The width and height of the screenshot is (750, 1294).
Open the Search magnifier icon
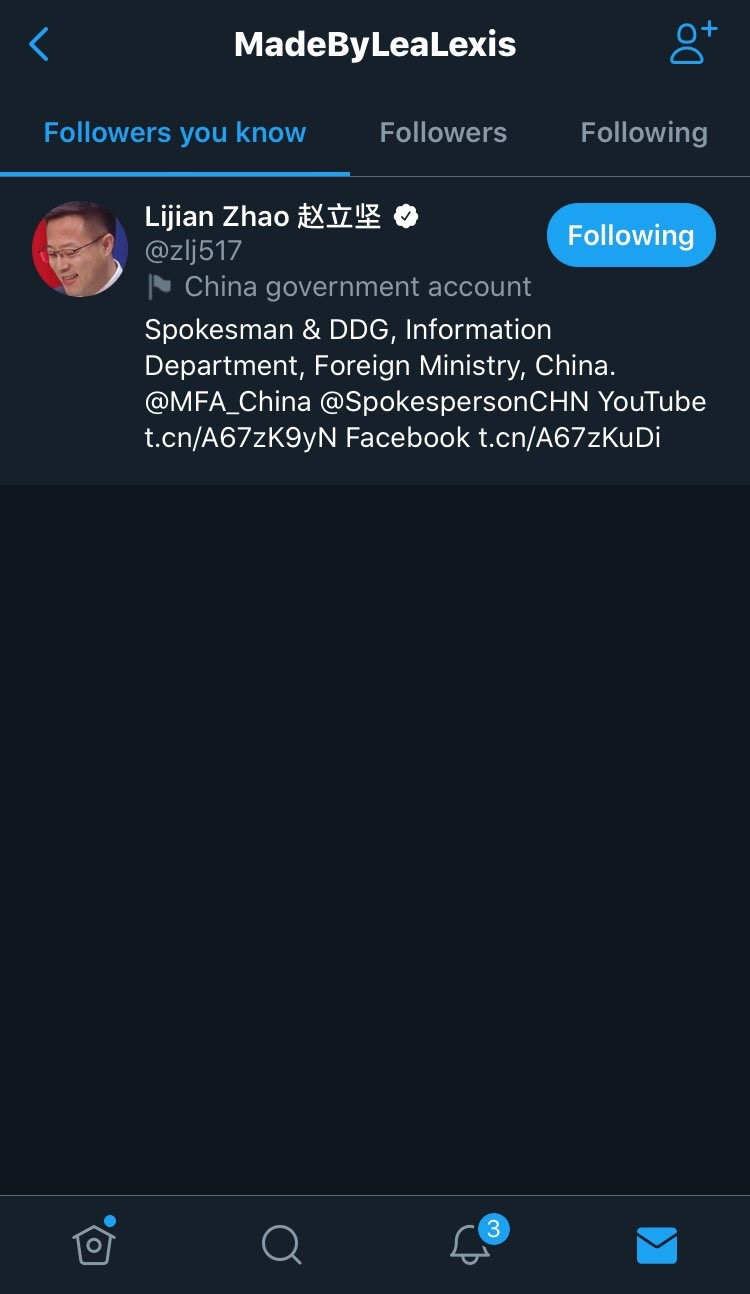coord(281,1245)
